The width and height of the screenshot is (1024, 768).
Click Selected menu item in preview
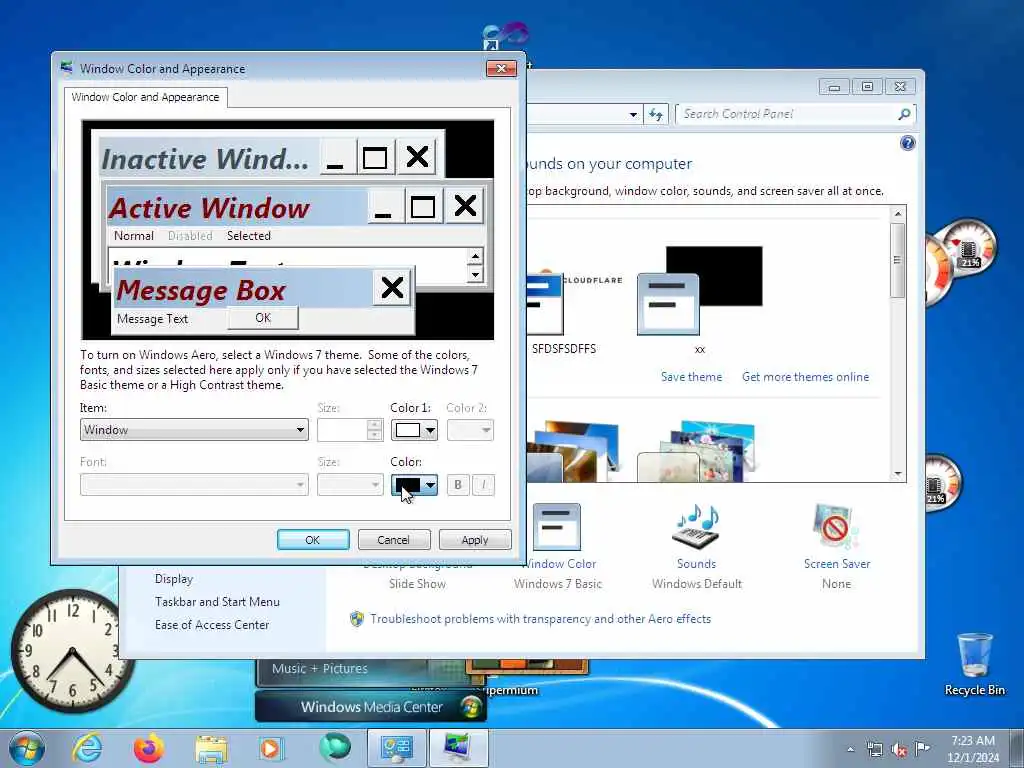pyautogui.click(x=249, y=236)
